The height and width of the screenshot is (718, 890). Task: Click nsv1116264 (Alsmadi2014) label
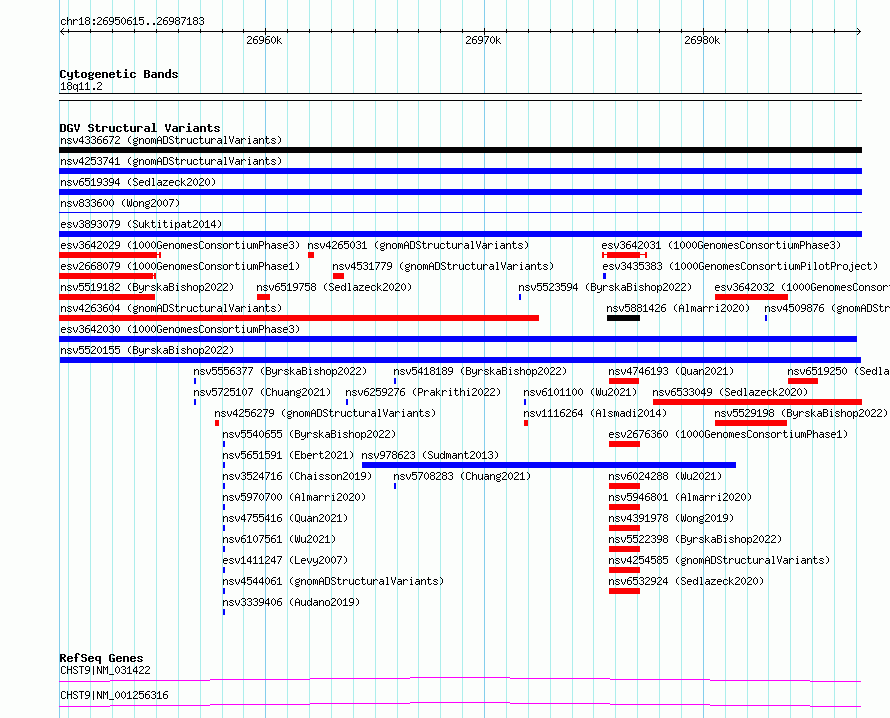595,413
